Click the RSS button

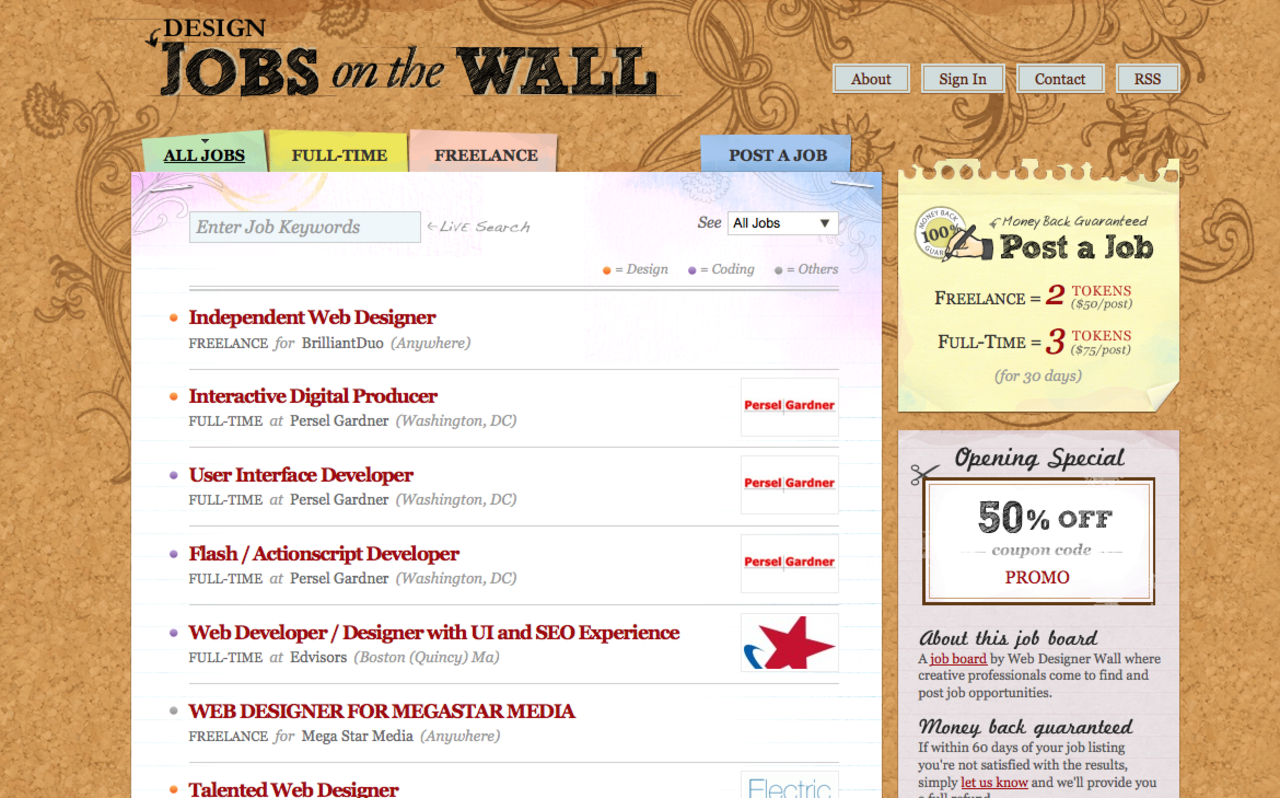pos(1147,78)
